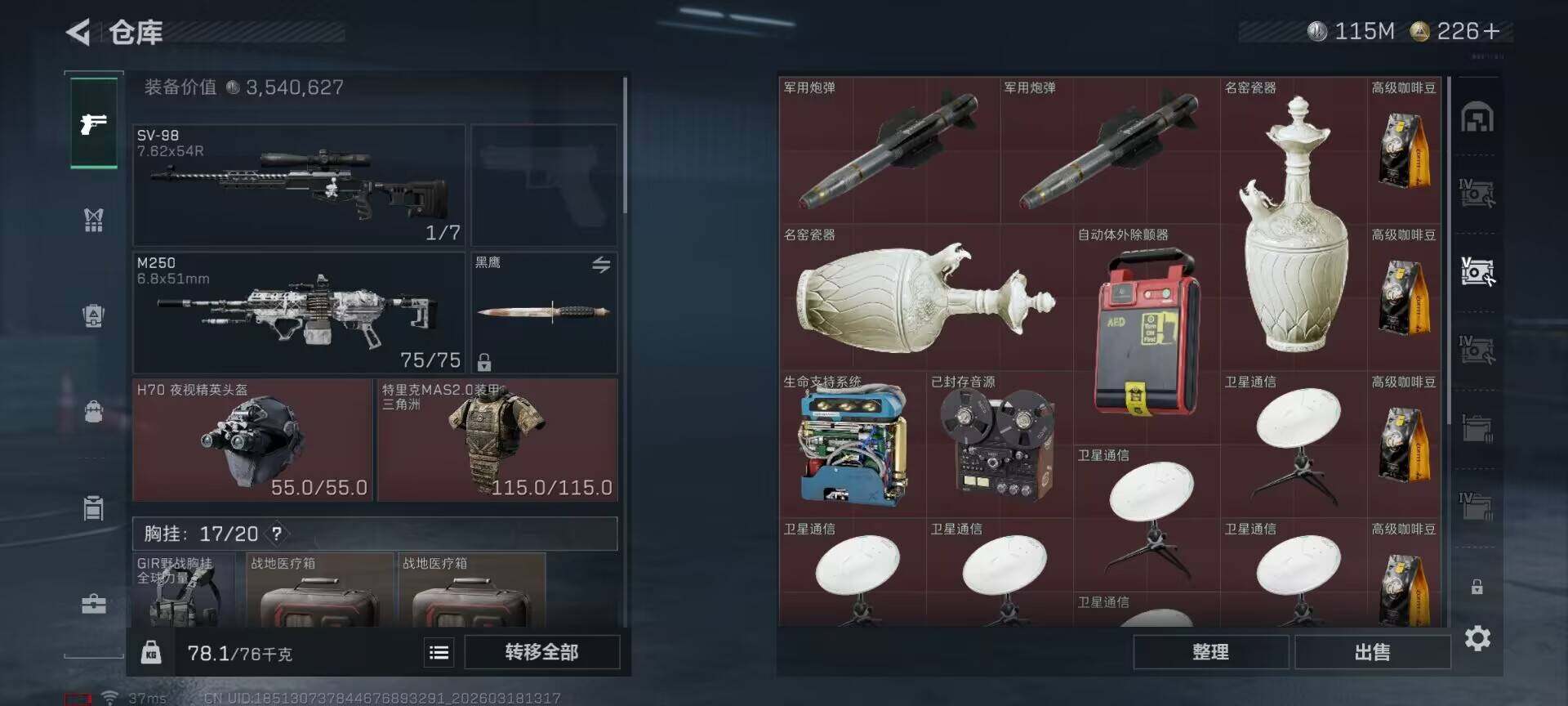Viewport: 1568px width, 706px height.
Task: Open the list view icon beside 转移全部
Action: tap(439, 652)
